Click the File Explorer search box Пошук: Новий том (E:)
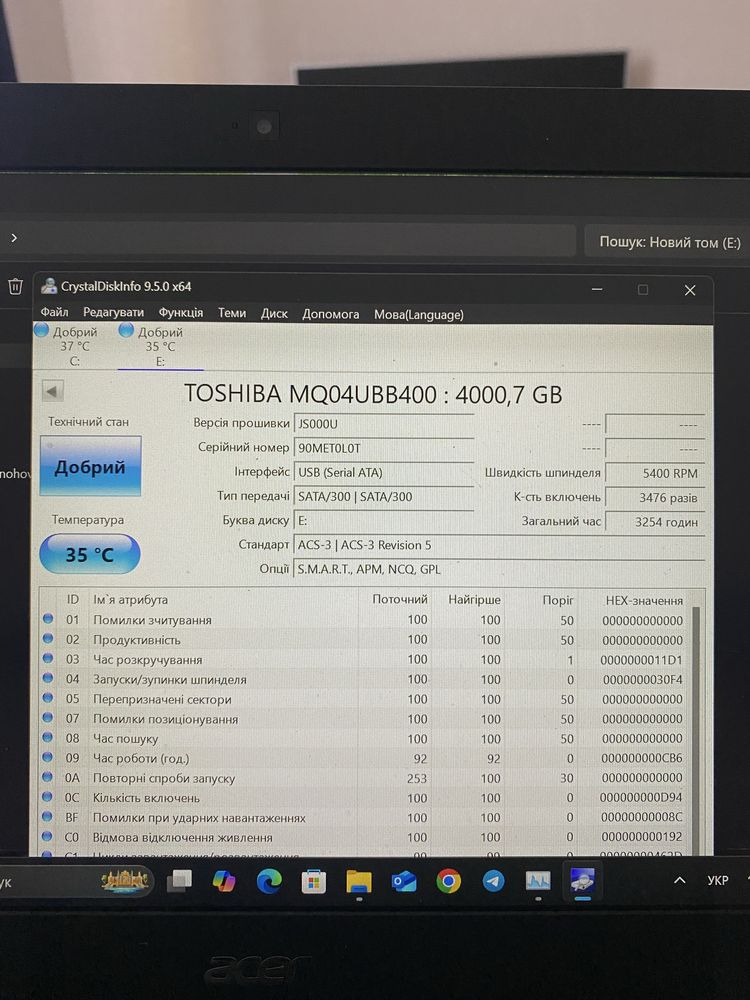Screen dimensions: 750x1000 (x=666, y=242)
